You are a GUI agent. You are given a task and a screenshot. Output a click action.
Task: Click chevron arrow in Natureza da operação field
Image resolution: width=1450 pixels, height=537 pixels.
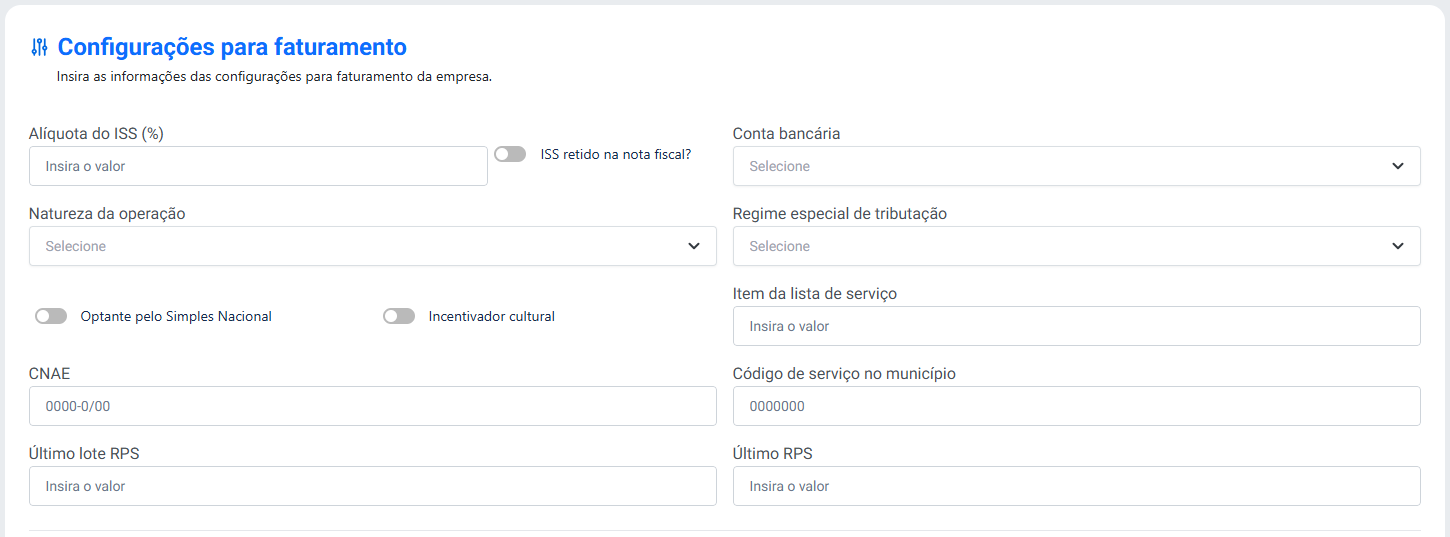click(694, 246)
